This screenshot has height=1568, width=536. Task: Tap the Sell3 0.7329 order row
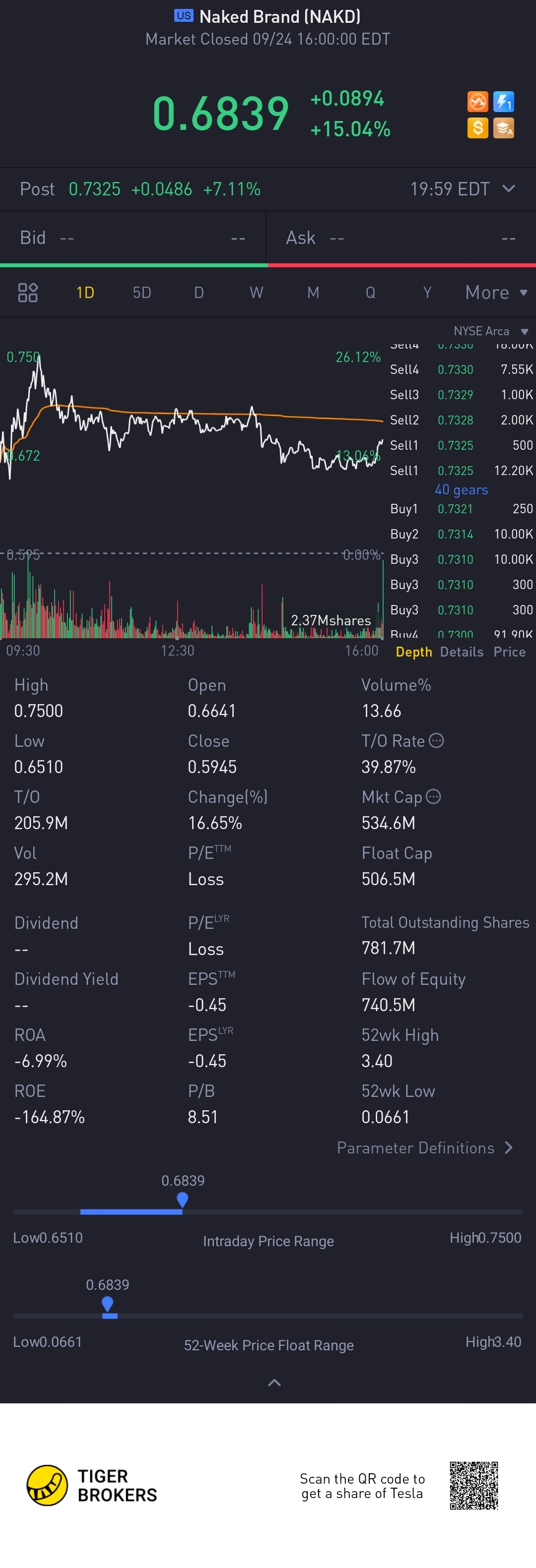462,394
